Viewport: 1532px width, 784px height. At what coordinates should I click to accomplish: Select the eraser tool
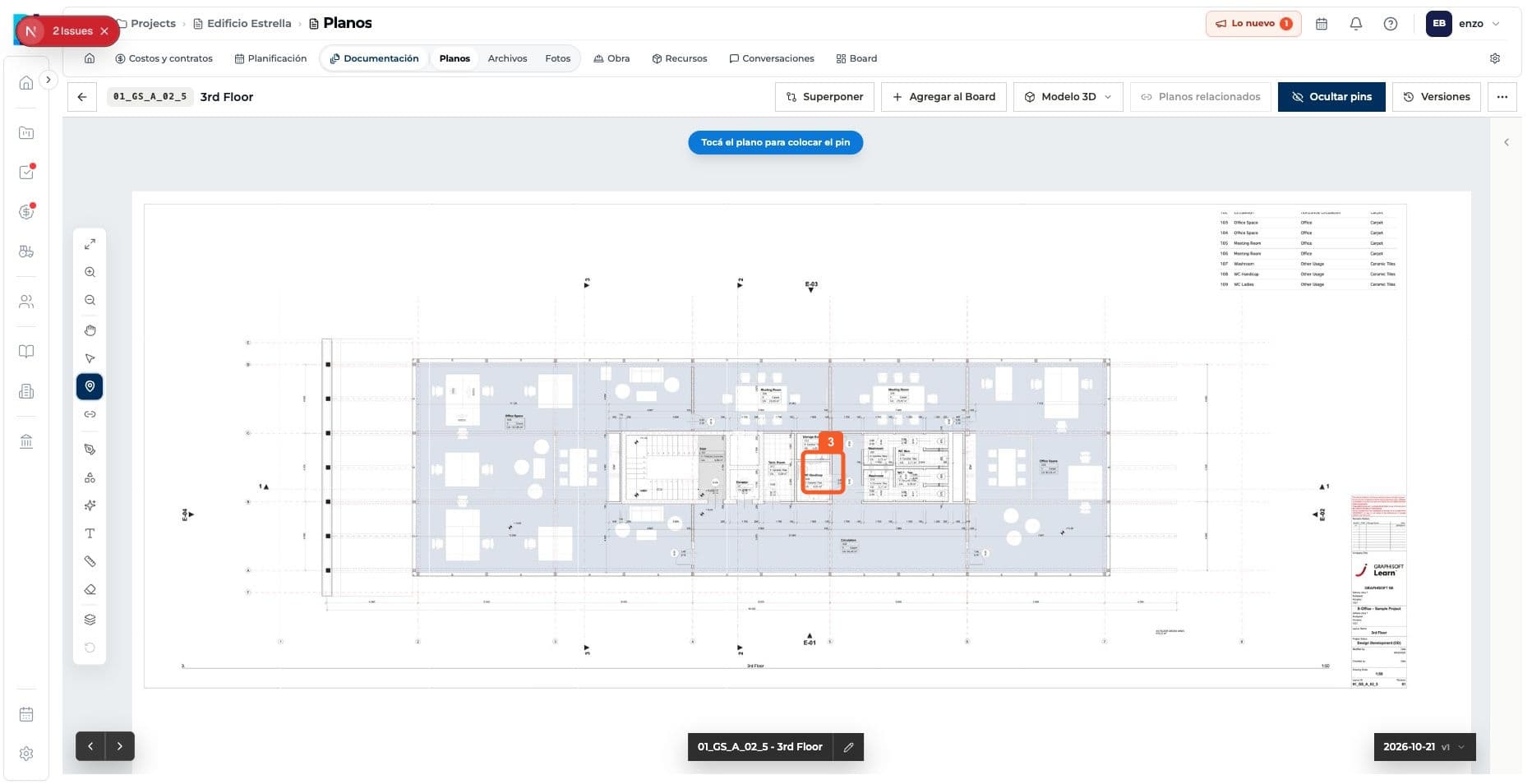point(90,589)
